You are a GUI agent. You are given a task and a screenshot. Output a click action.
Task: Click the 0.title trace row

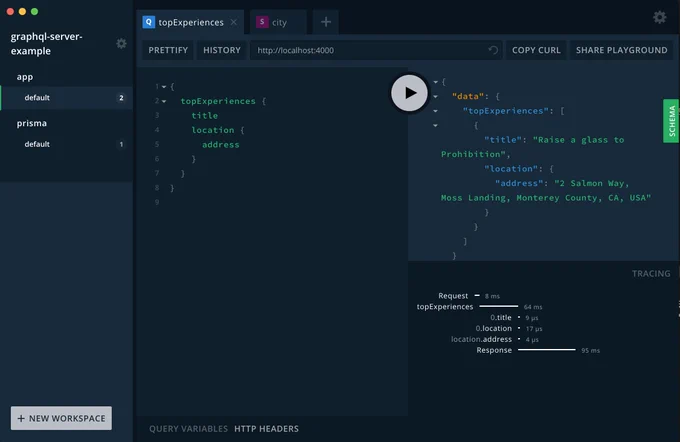pos(514,318)
